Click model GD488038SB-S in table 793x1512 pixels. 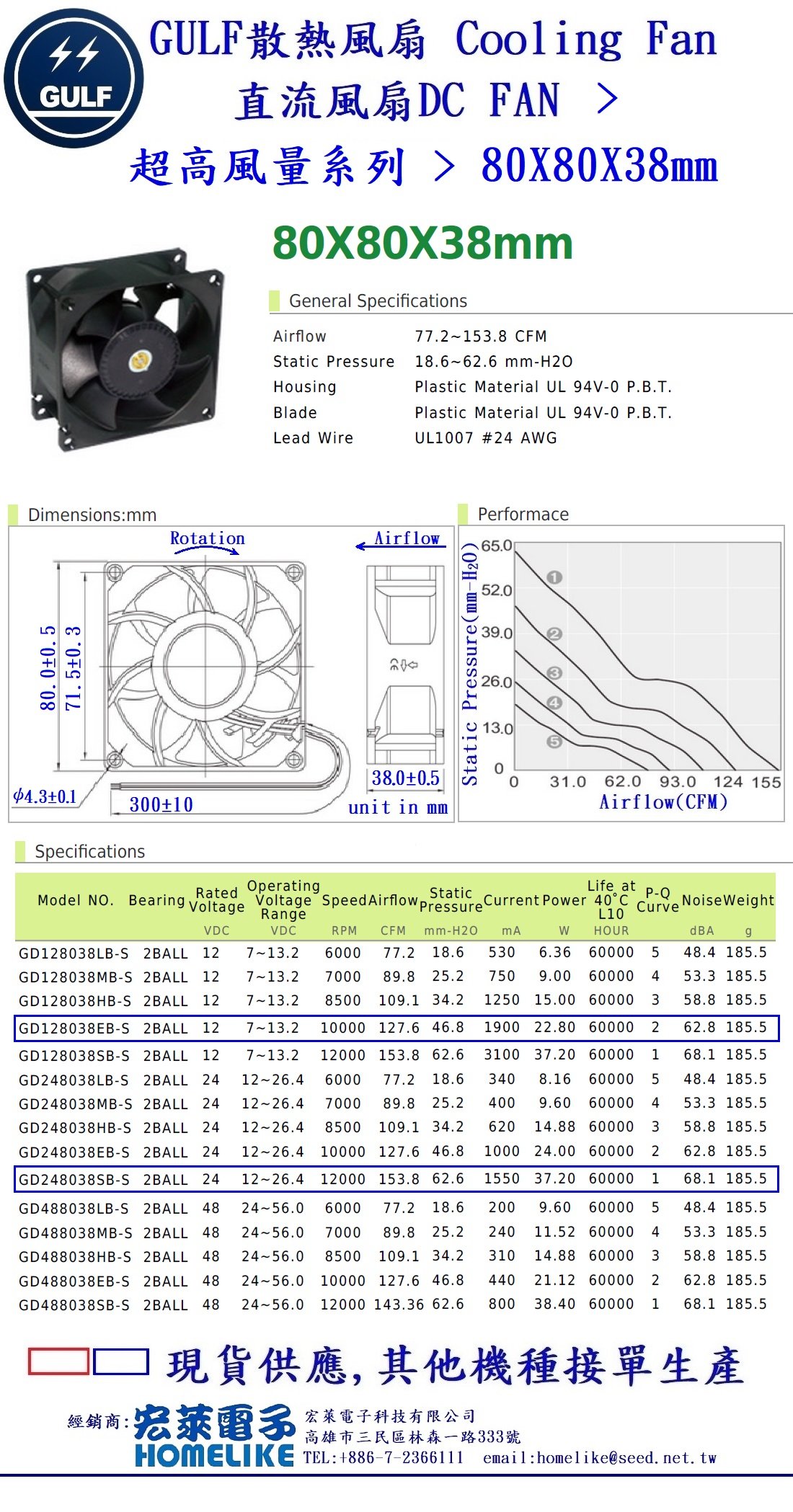point(74,1304)
